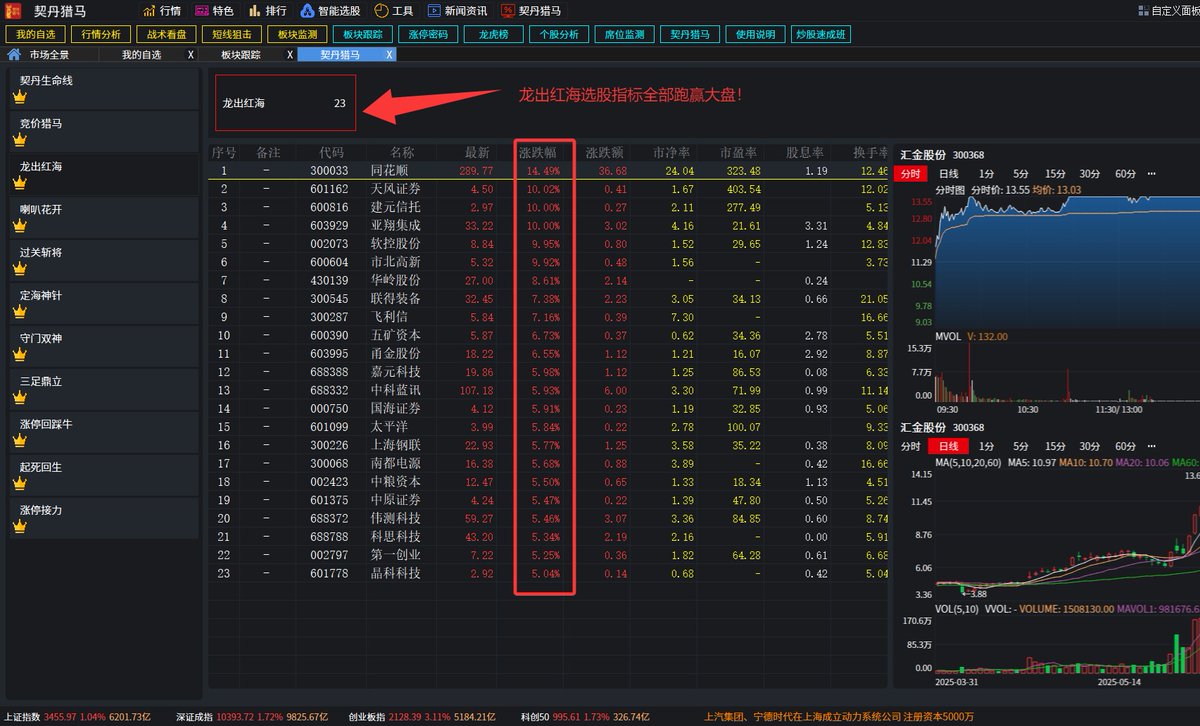The width and height of the screenshot is (1200, 726).
Task: Select 15分 above the MA K-line chart
Action: pos(1055,446)
